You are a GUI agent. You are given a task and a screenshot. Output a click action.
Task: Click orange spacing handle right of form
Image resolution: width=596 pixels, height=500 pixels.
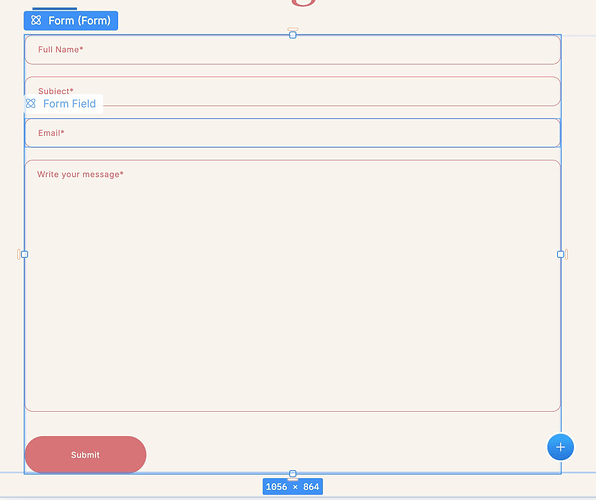(566, 254)
